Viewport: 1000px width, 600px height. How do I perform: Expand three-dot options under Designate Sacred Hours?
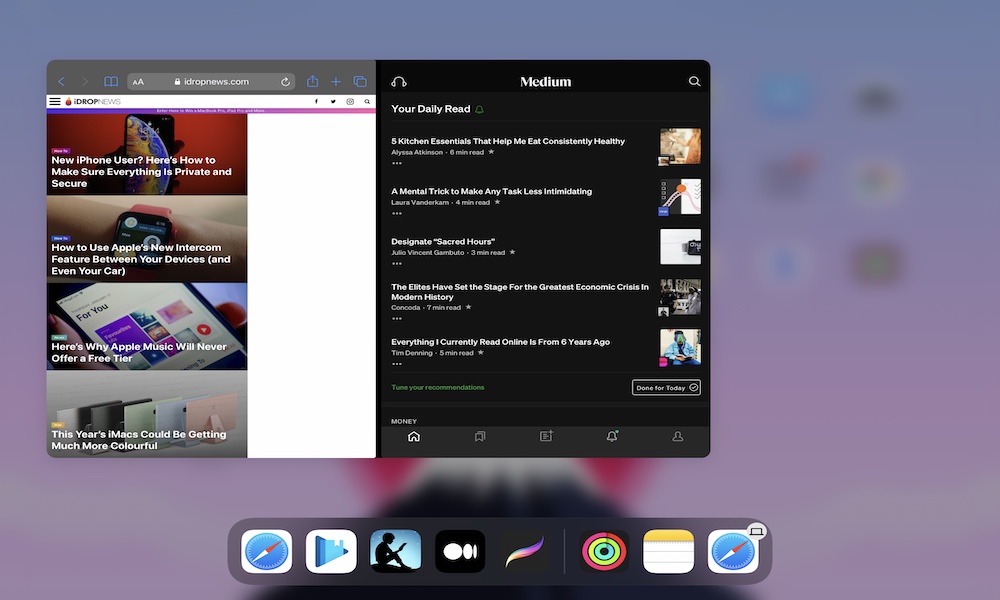tap(397, 263)
